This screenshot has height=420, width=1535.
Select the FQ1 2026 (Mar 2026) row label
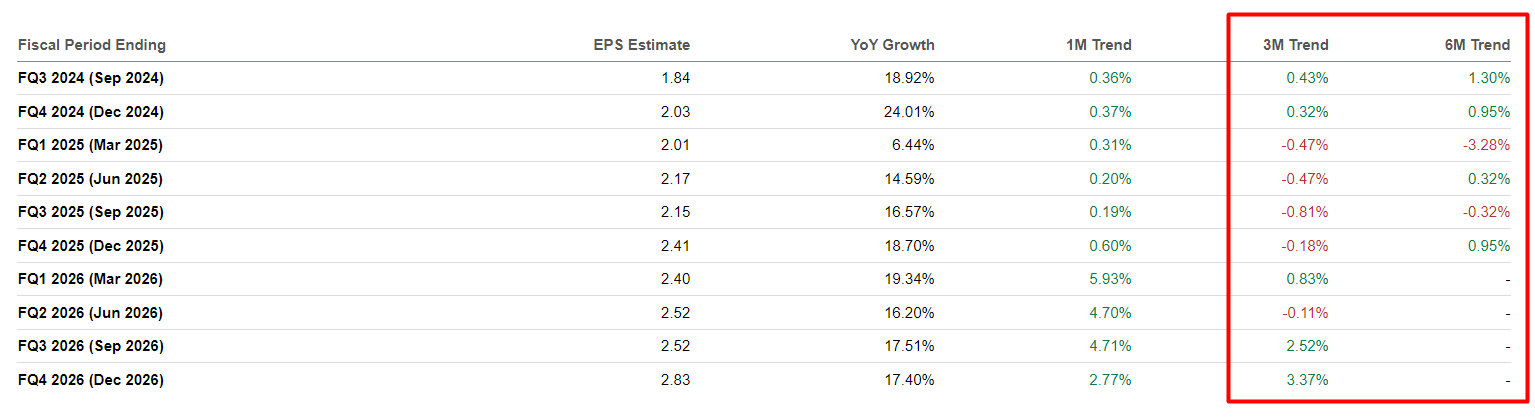(90, 279)
